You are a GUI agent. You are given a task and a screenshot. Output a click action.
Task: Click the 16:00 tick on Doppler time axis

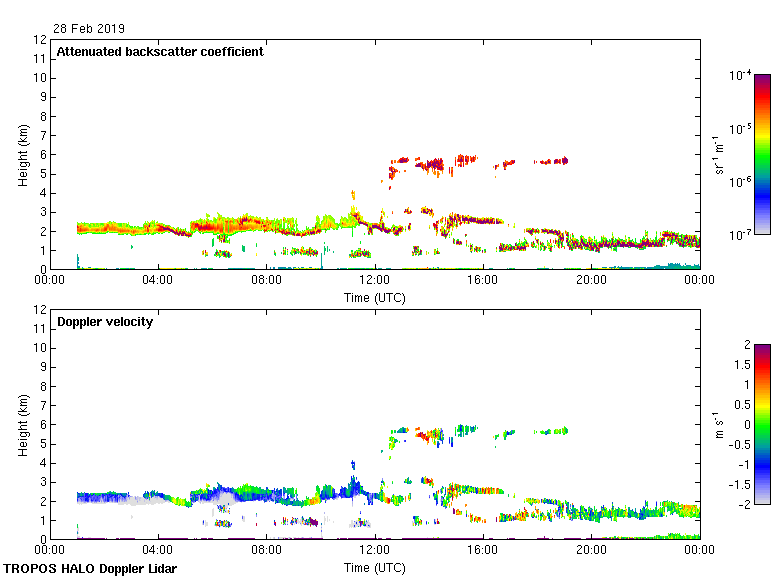coord(483,551)
